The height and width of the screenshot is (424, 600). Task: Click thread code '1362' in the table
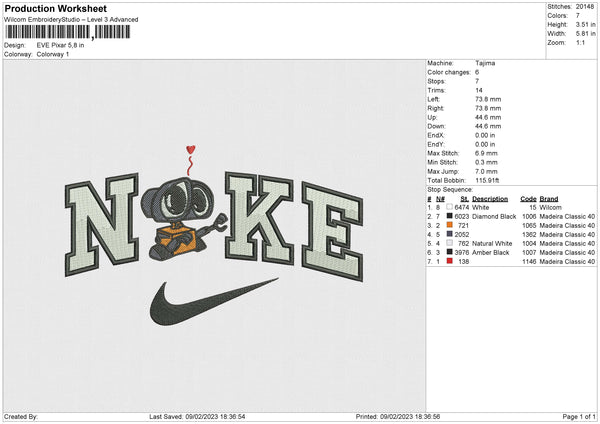530,235
